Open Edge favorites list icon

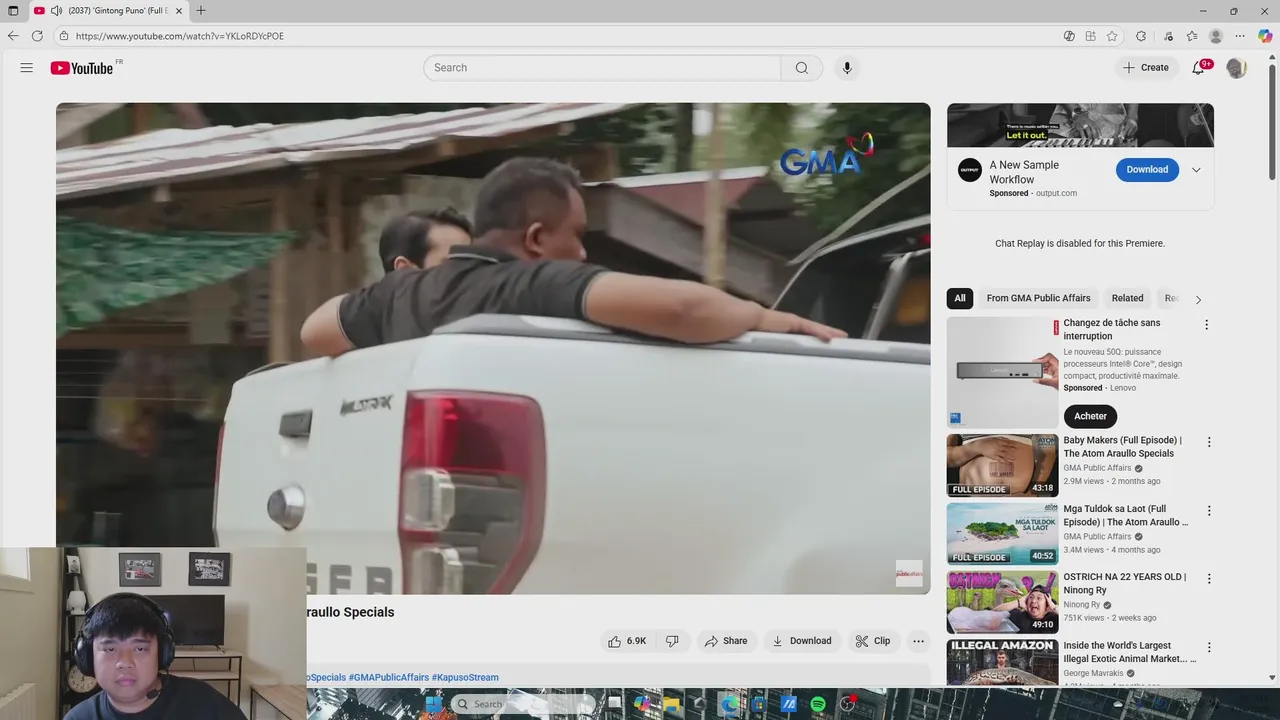pyautogui.click(x=1192, y=36)
